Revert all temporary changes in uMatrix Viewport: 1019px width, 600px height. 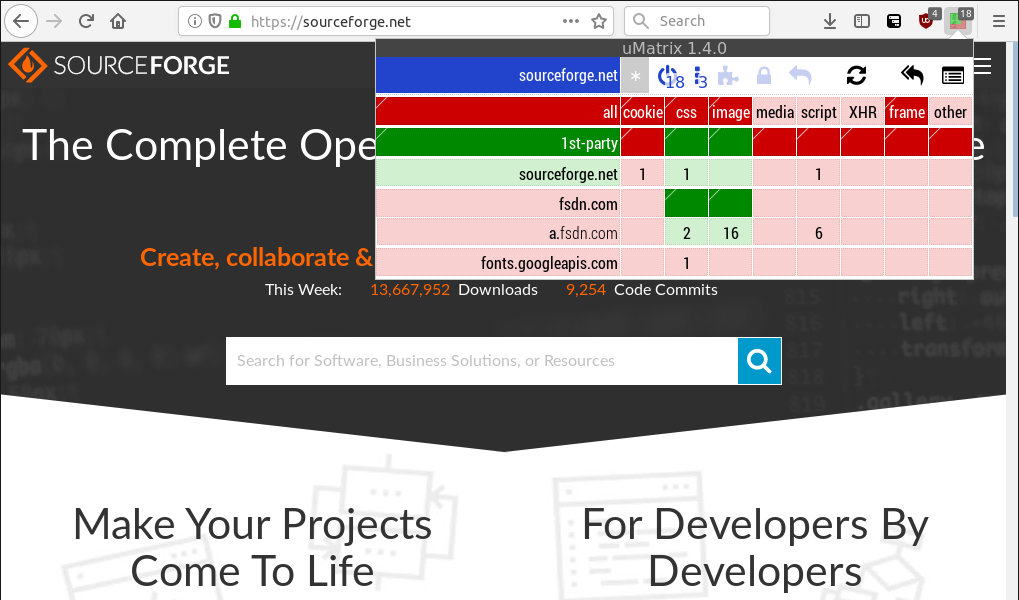912,75
